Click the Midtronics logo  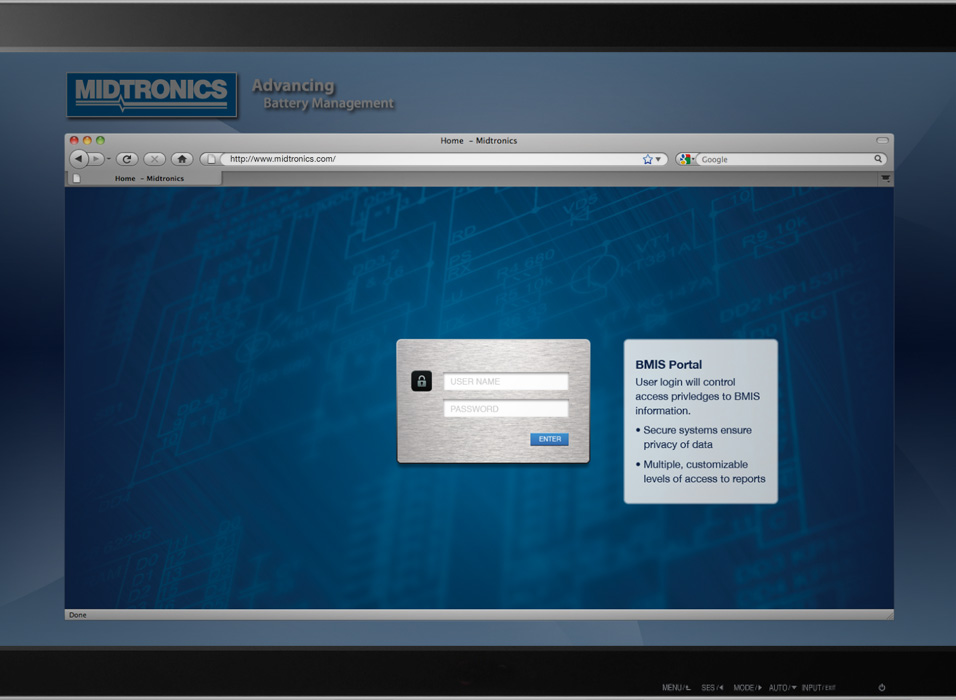pos(151,95)
